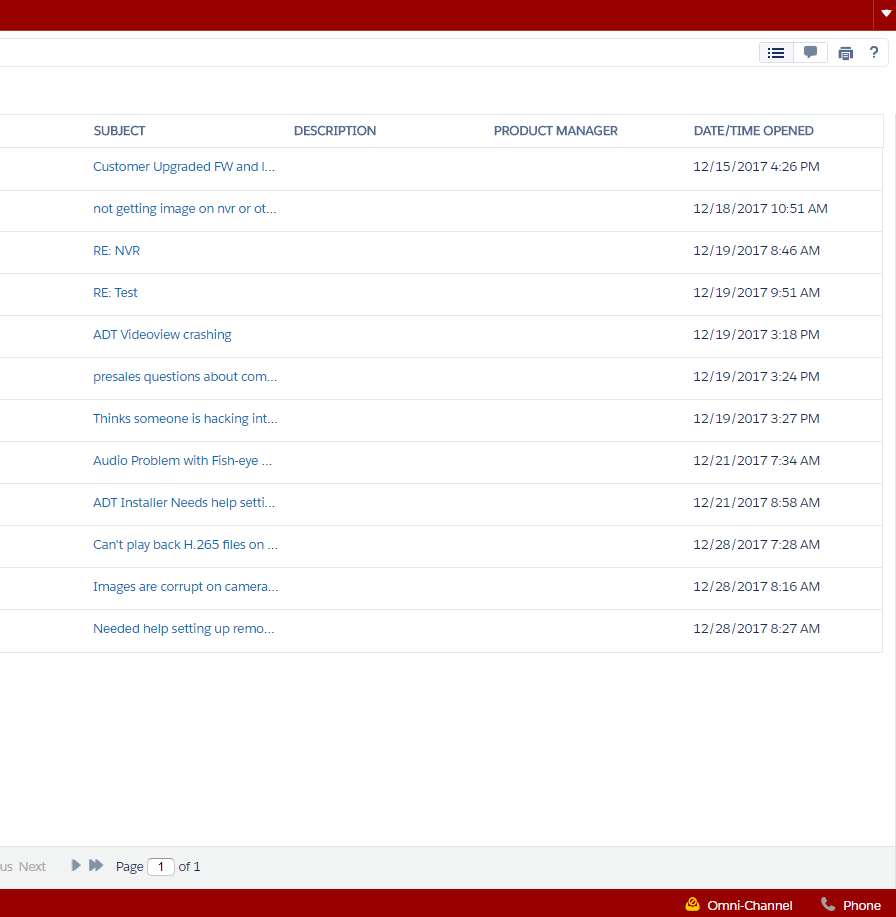Open the 'RE: Test' case
This screenshot has height=917, width=896.
point(115,293)
